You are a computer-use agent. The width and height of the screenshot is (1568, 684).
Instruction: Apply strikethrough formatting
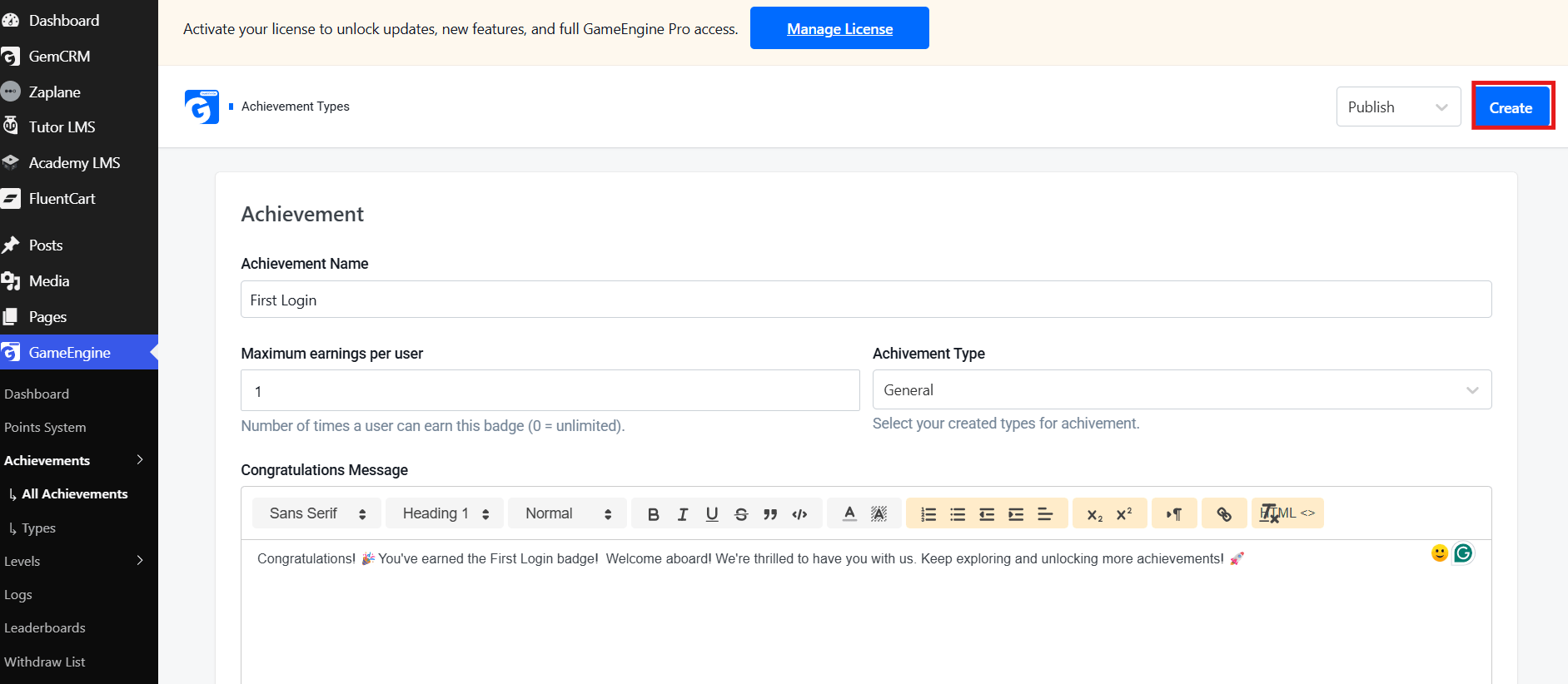741,514
